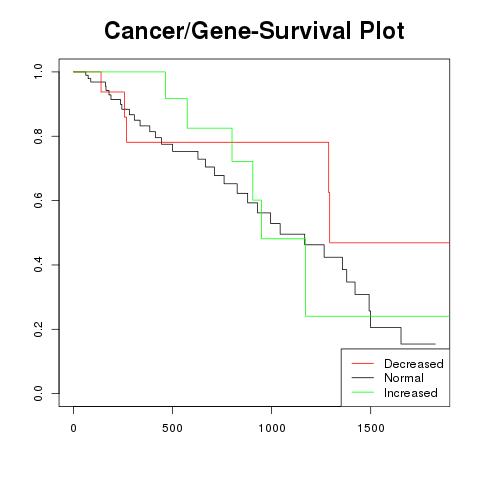Image resolution: width=480 pixels, height=480 pixels.
Task: Click the 1000 x-axis tick label
Action: 272,428
